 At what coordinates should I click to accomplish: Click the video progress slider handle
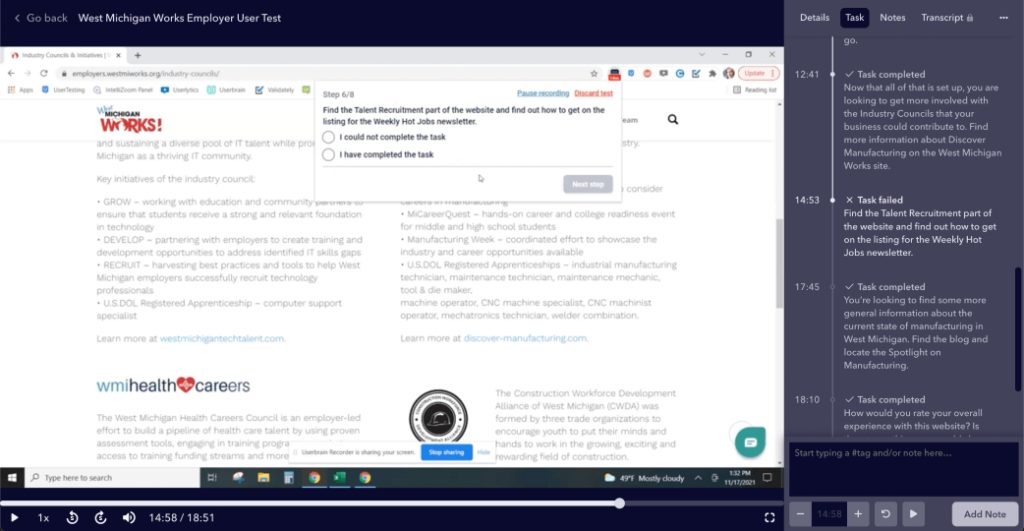[x=619, y=503]
